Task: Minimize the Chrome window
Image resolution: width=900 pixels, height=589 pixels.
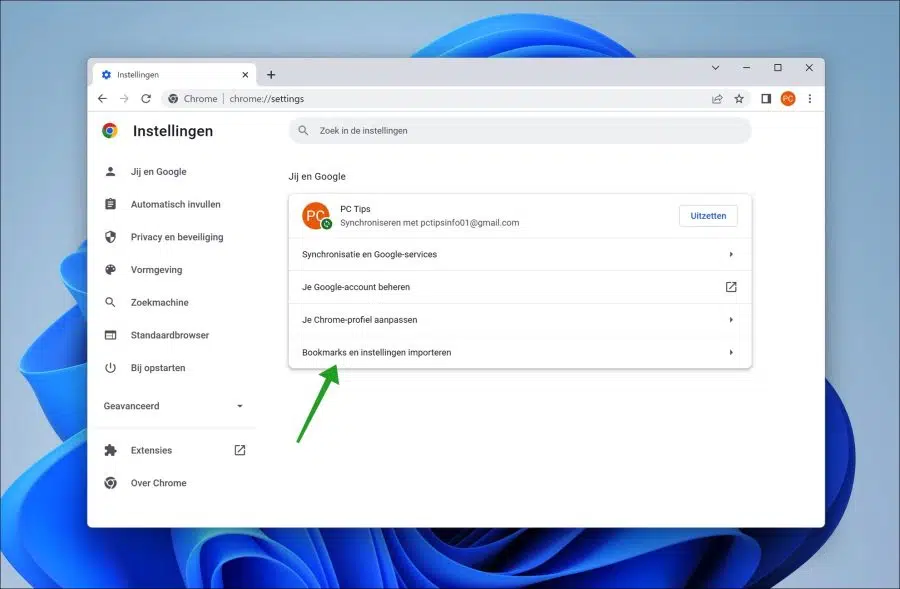Action: 746,68
